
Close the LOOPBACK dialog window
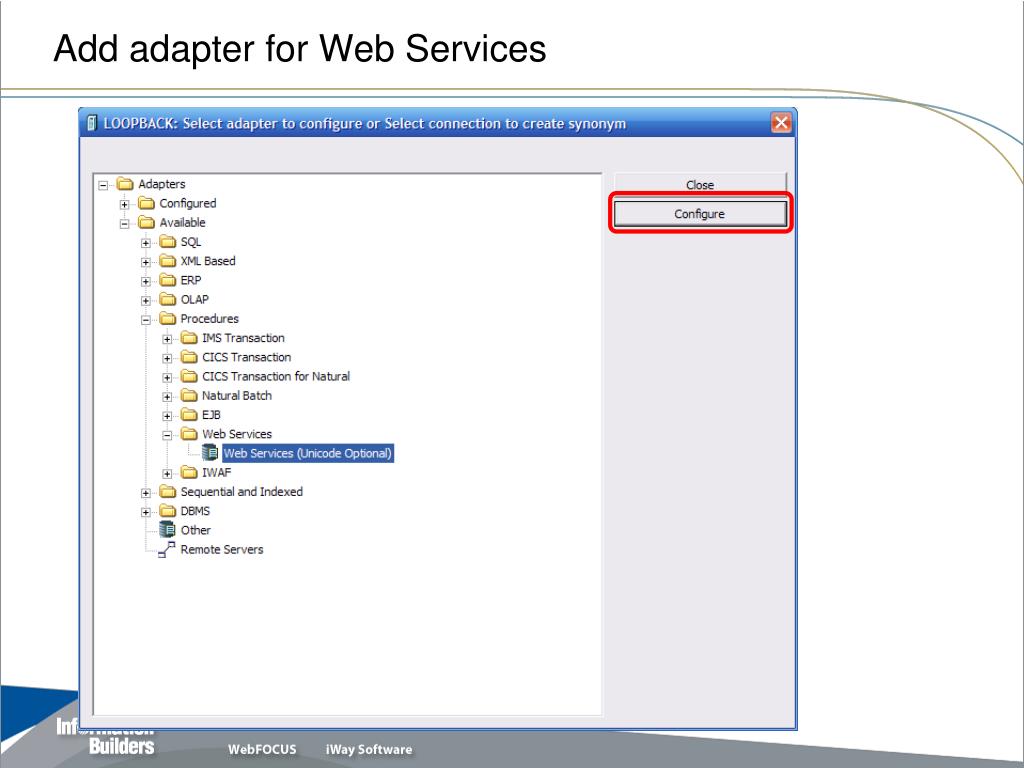point(781,123)
